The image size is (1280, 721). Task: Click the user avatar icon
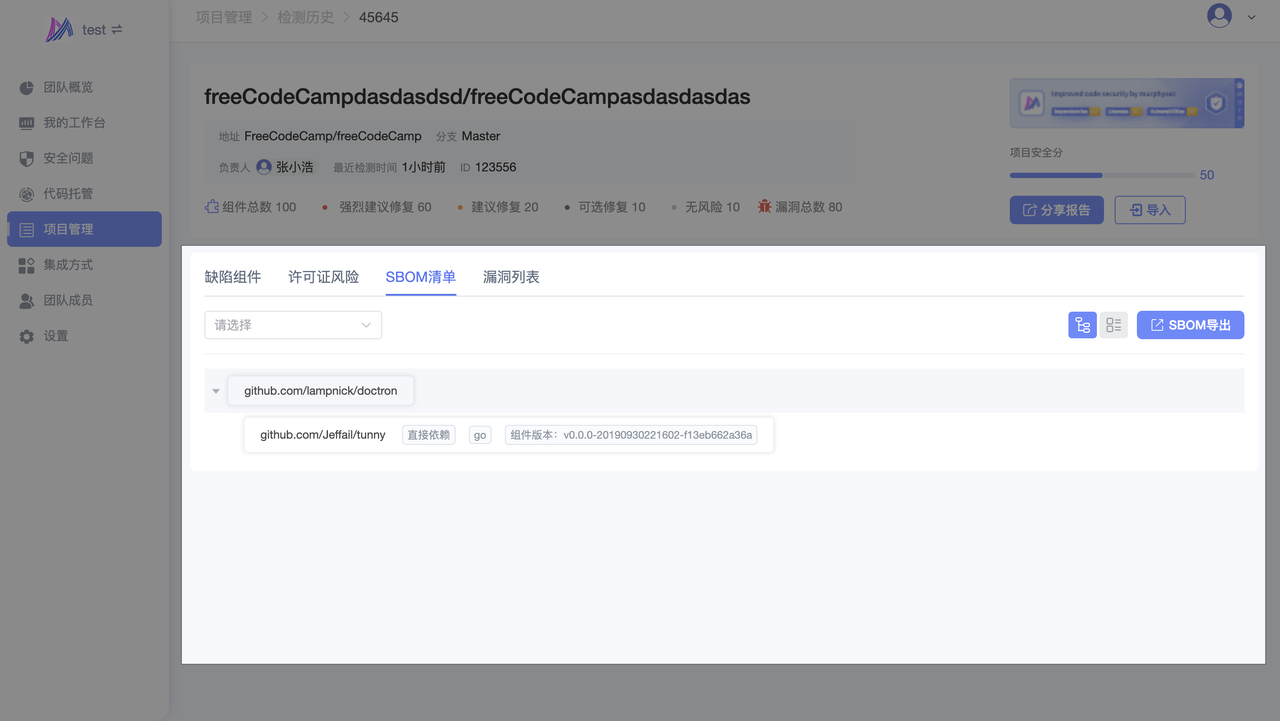pyautogui.click(x=1219, y=16)
